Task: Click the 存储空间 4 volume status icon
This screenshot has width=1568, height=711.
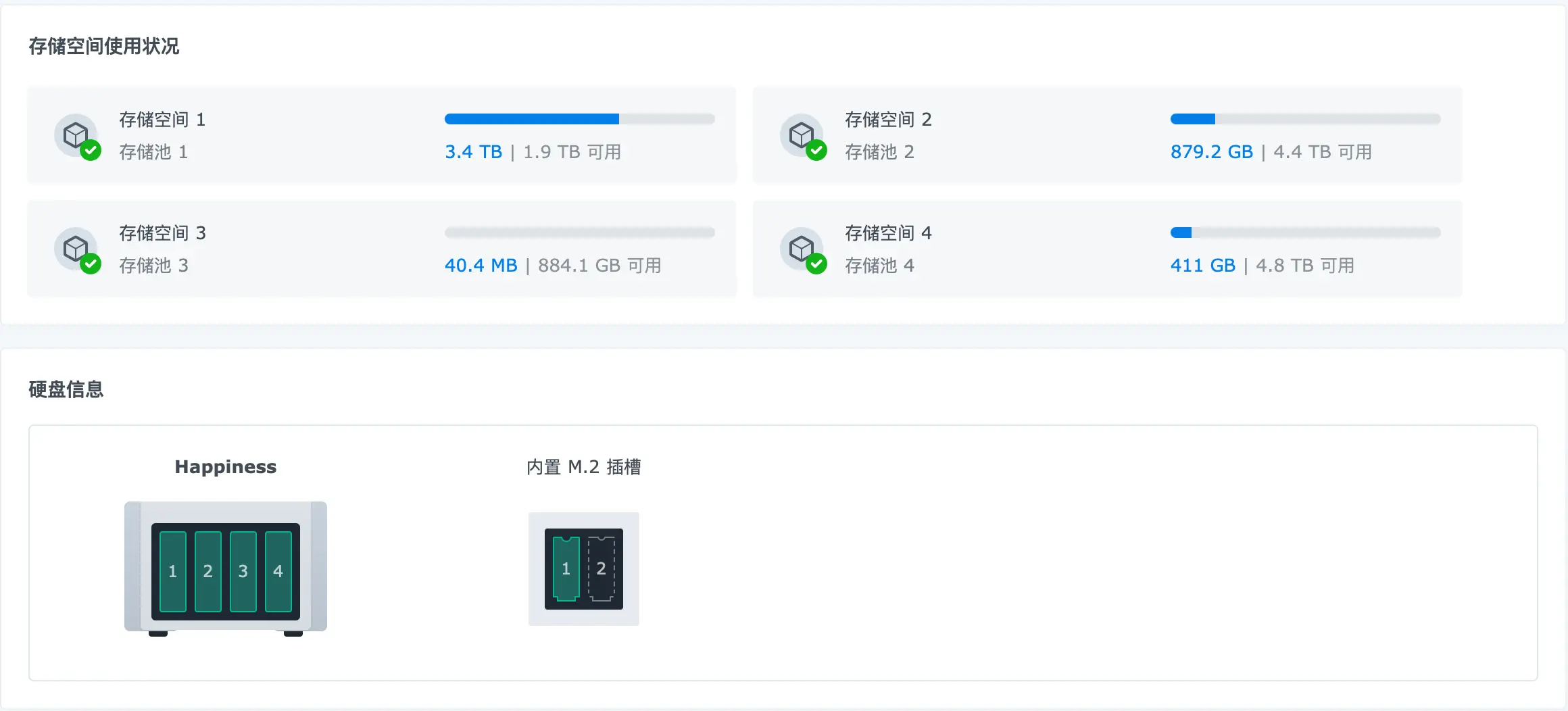Action: tap(803, 249)
